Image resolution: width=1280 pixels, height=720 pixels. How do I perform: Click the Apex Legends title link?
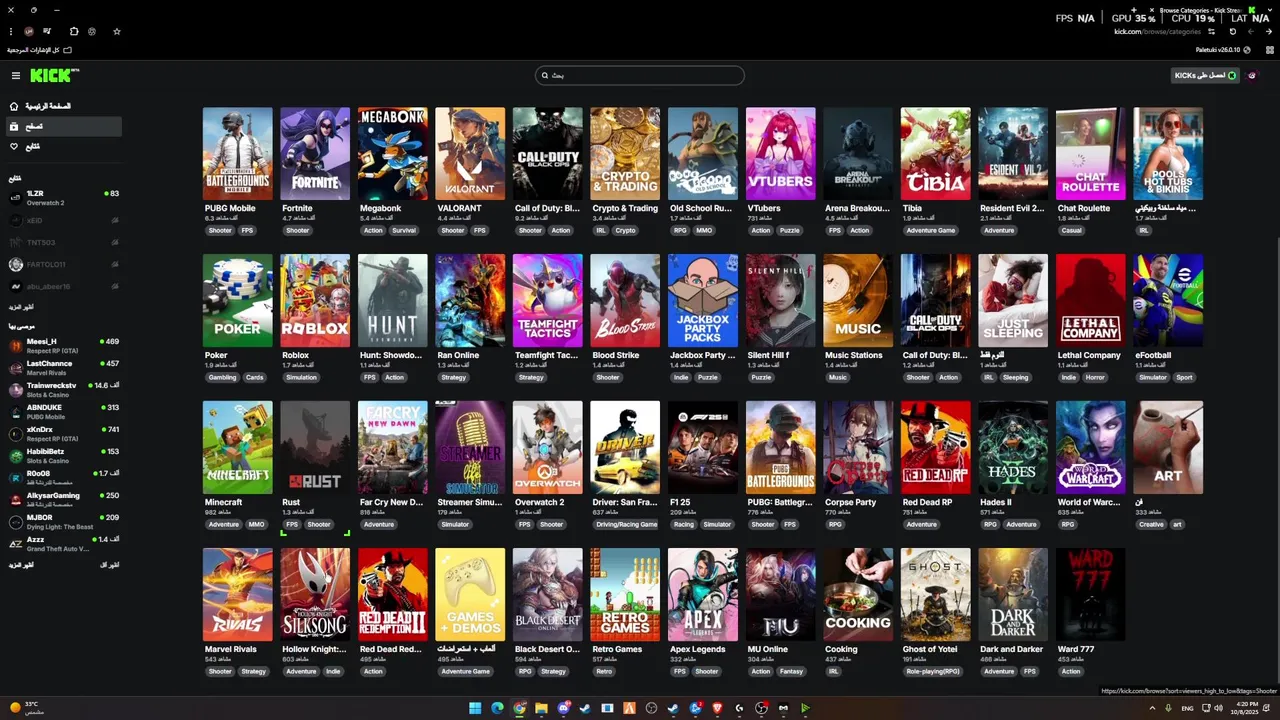coord(698,649)
